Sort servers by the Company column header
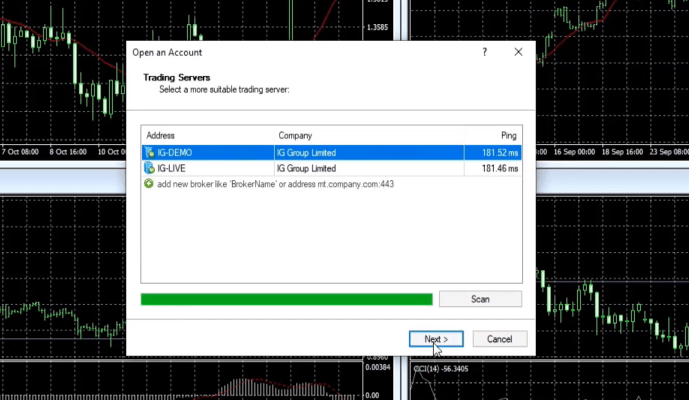Viewport: 689px width, 400px height. 295,135
